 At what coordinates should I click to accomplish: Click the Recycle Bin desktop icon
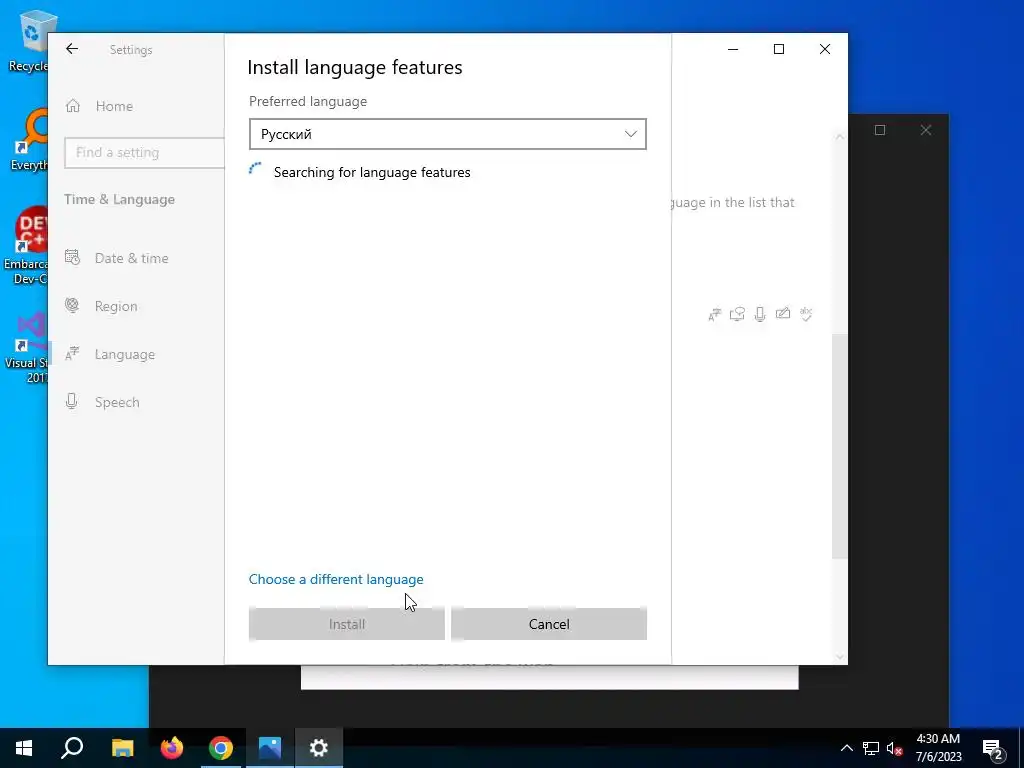click(x=29, y=40)
